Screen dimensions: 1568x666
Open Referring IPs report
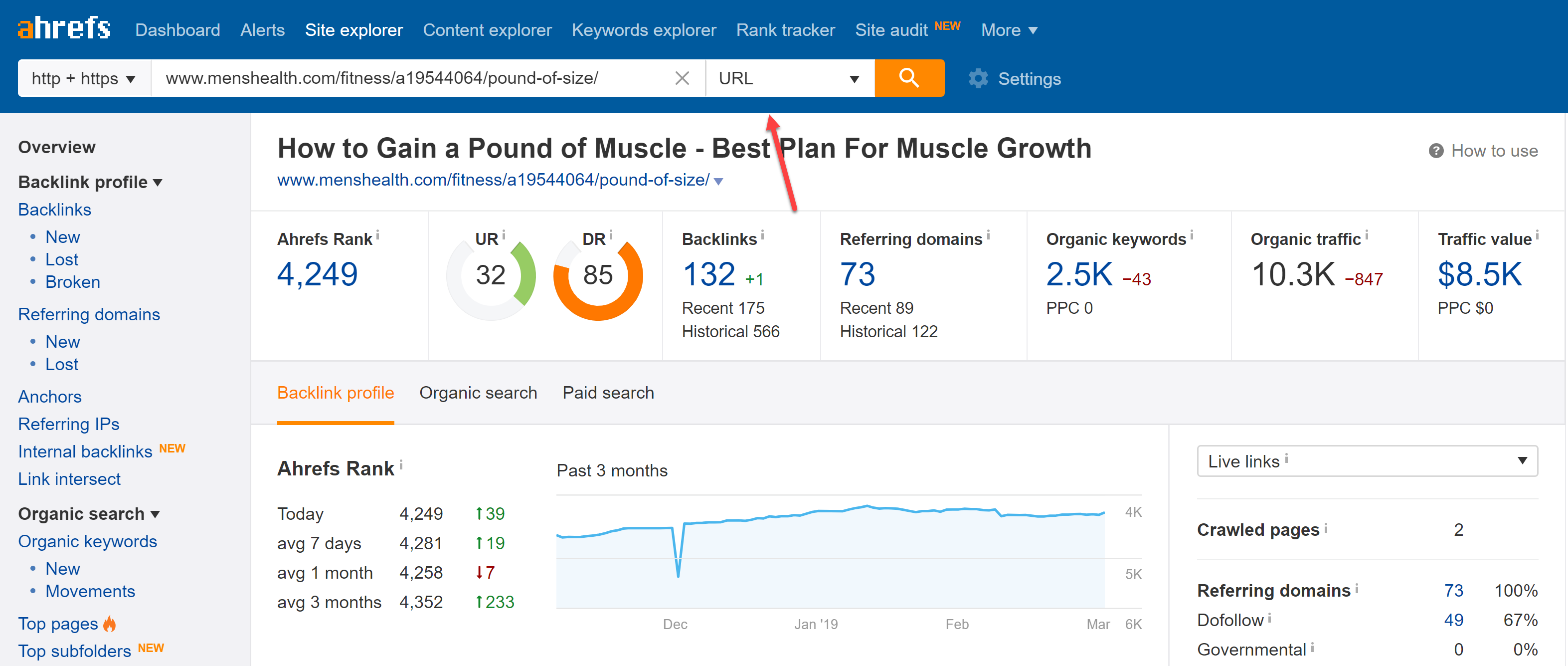[x=69, y=424]
